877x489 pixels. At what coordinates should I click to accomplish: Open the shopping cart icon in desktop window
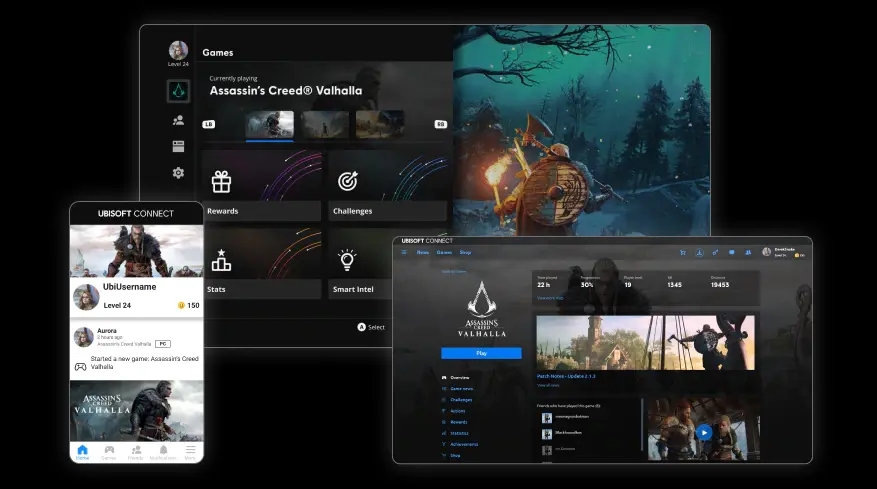click(x=683, y=253)
